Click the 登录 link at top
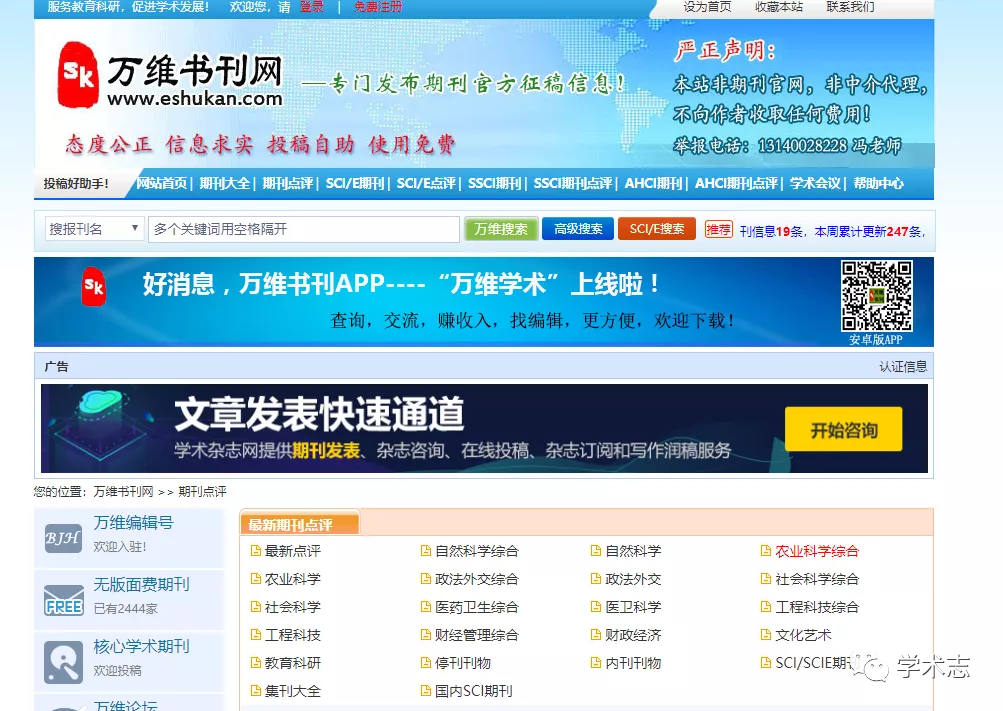The image size is (1003, 711). coord(312,7)
